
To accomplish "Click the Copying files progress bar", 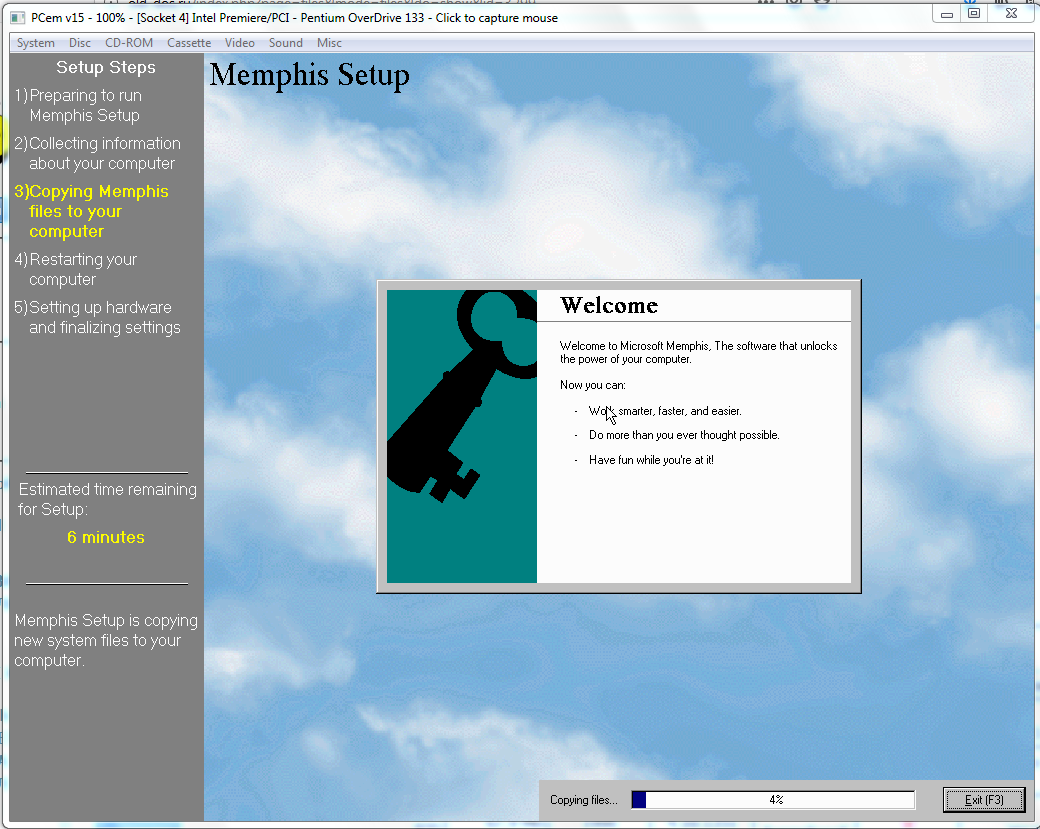I will point(773,800).
